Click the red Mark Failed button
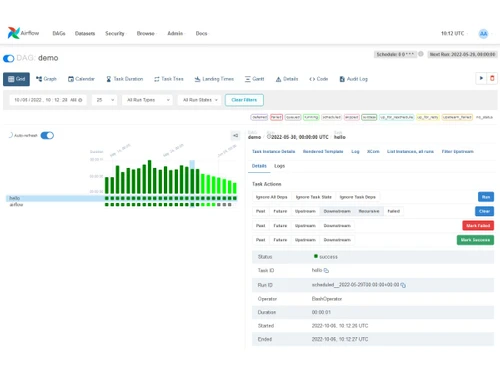Screen dimensions: 500x375 click(478, 226)
